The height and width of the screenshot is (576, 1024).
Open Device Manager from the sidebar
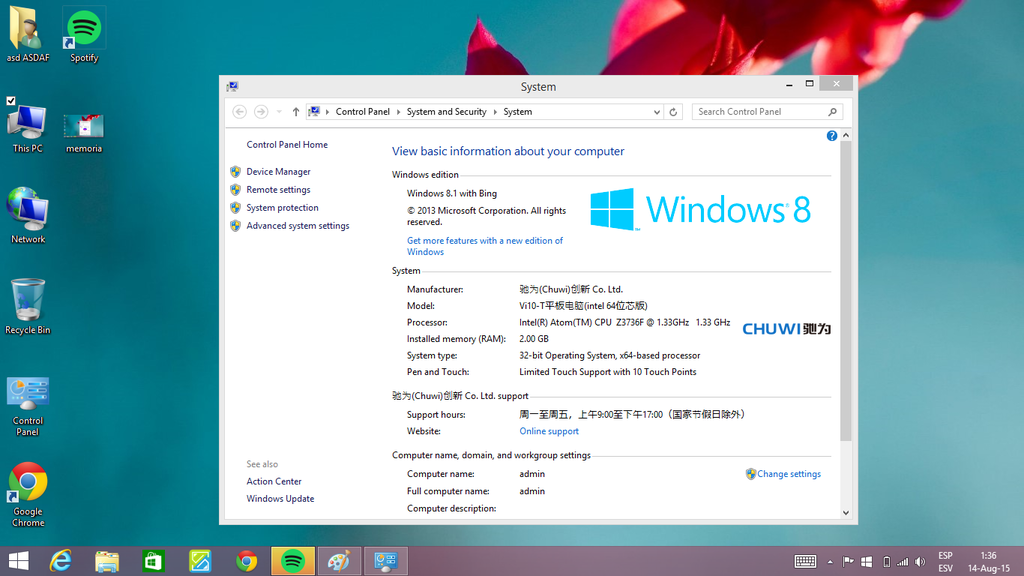[278, 172]
